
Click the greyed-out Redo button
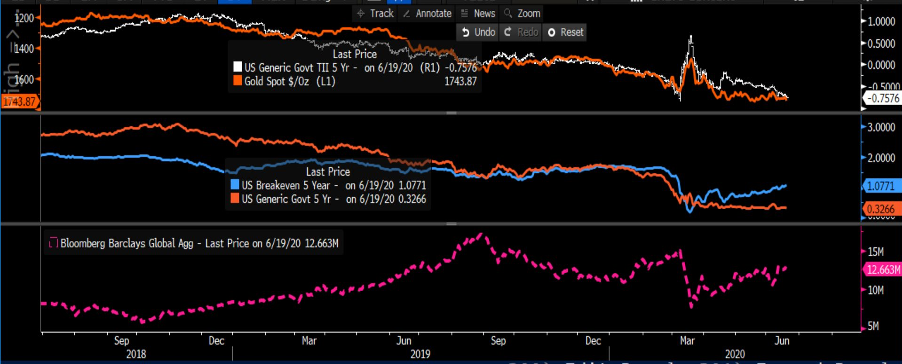[x=521, y=32]
